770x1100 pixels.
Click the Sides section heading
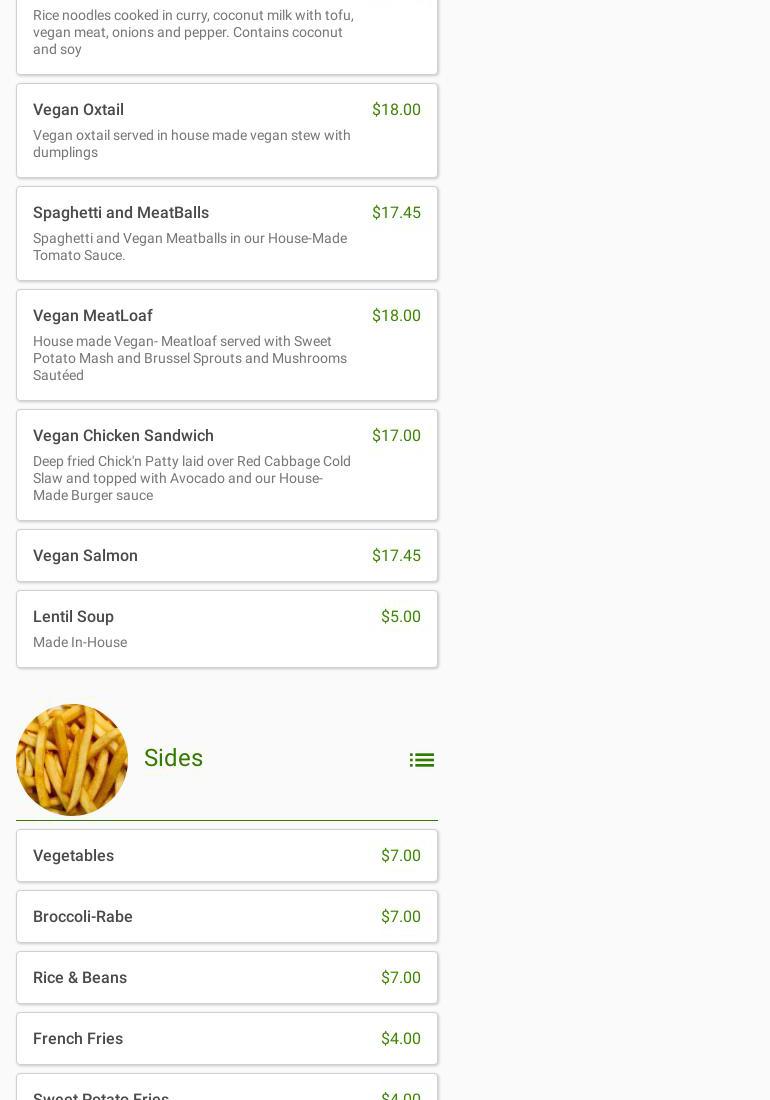coord(173,758)
